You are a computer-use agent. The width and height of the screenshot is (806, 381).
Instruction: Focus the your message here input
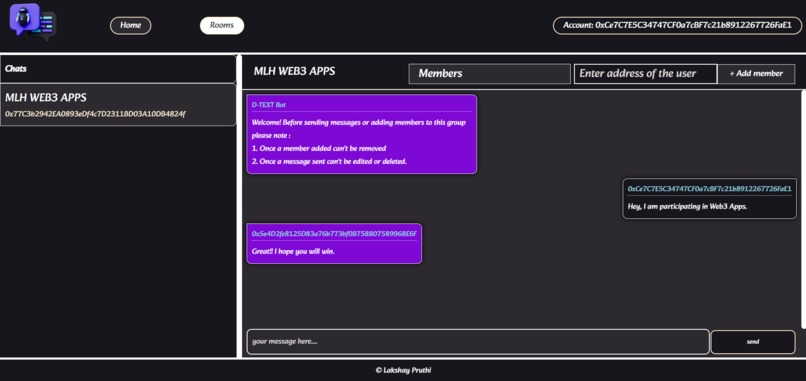click(478, 342)
